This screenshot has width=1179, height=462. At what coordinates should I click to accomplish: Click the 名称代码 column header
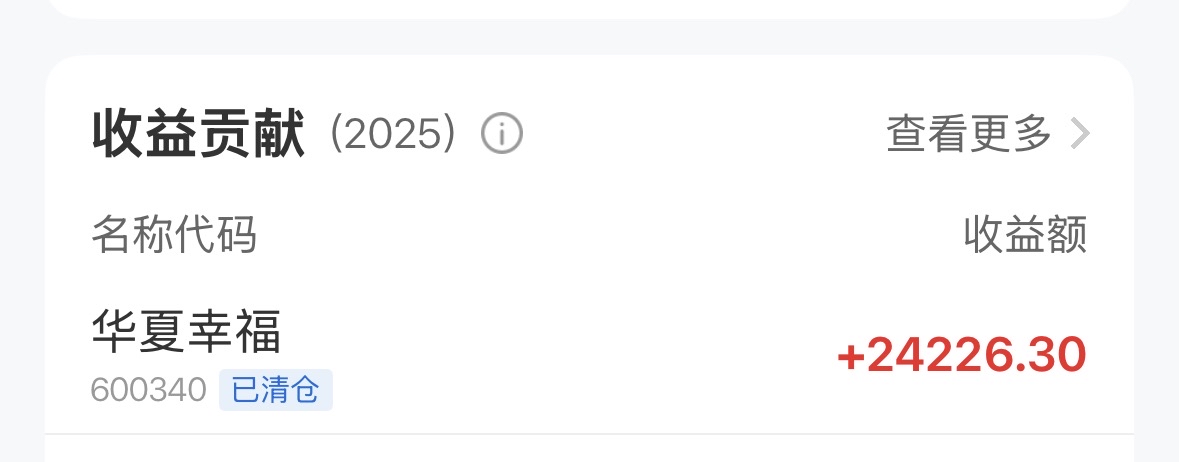point(174,235)
